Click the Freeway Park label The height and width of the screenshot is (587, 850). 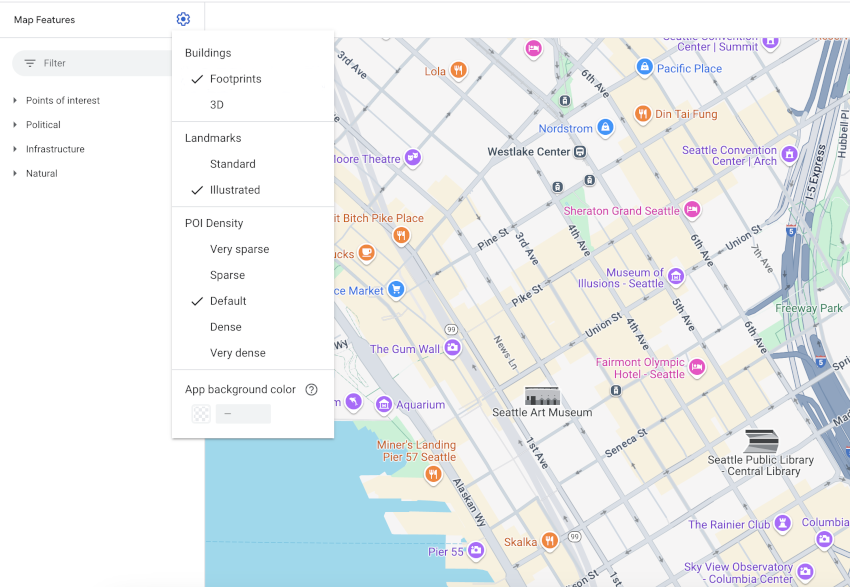point(809,308)
